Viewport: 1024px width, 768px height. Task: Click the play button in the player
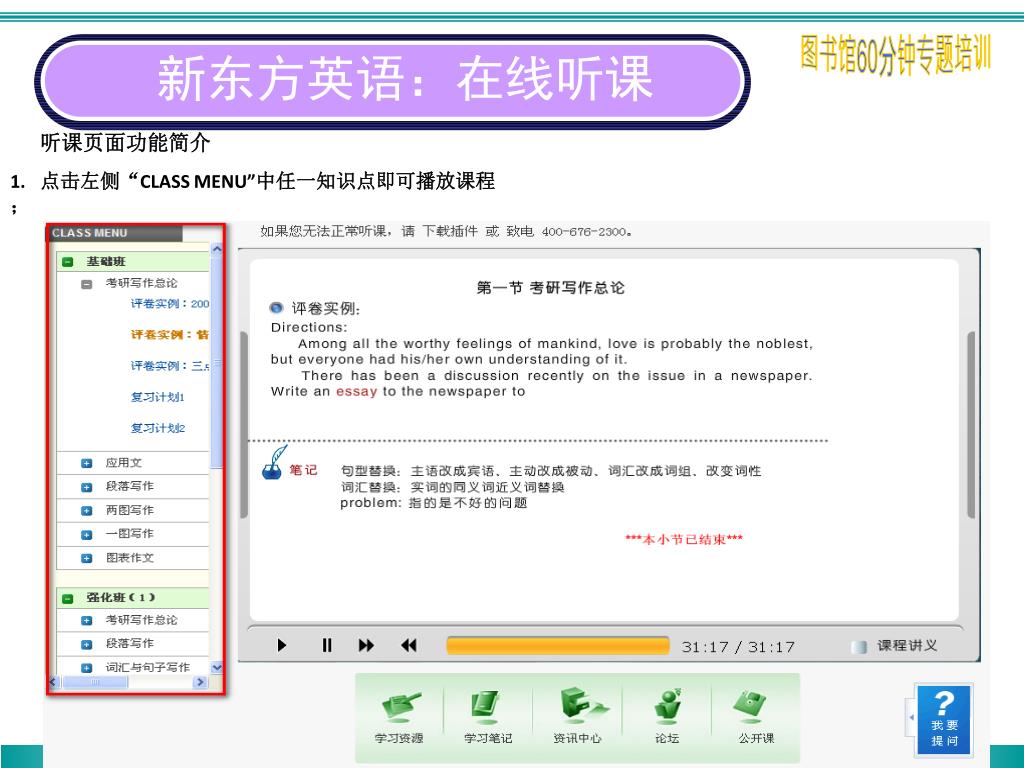tap(281, 645)
